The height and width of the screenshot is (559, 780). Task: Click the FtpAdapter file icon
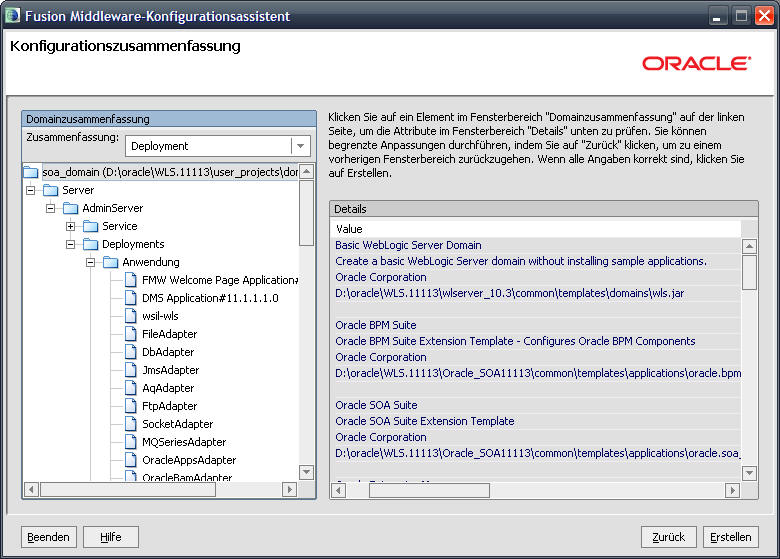click(131, 406)
